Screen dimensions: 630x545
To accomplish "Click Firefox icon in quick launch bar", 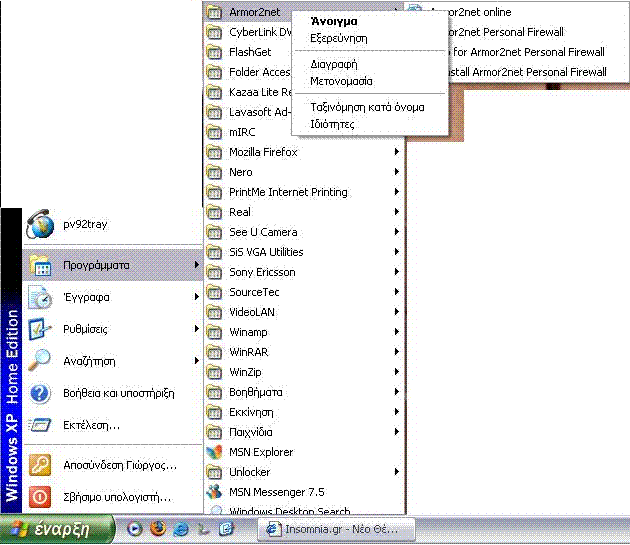I will (158, 529).
